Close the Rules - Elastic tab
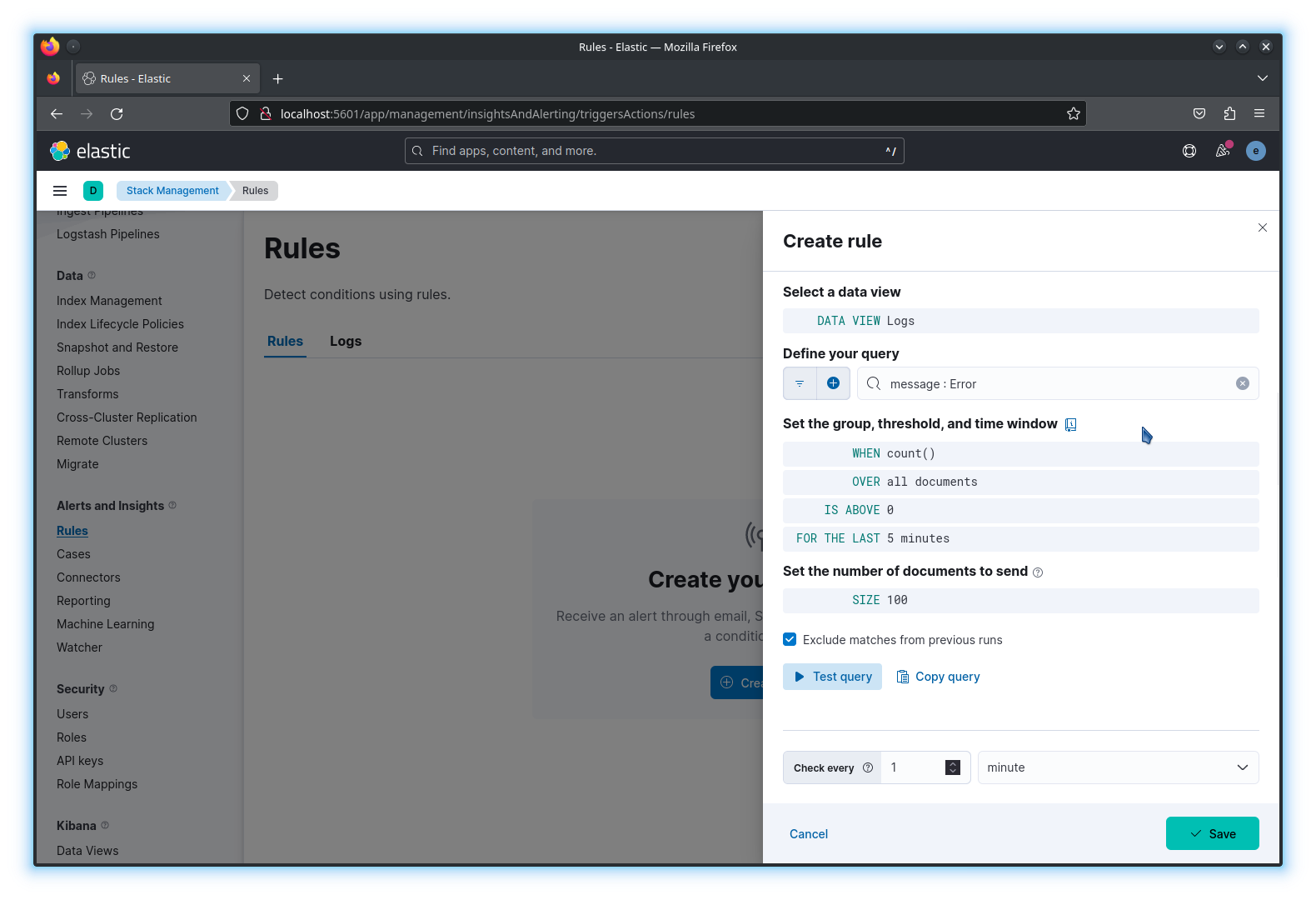 pos(247,78)
